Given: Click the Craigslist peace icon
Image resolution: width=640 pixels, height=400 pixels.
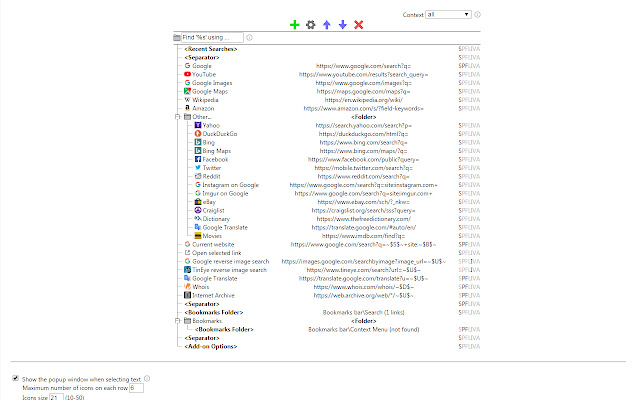Looking at the screenshot, I should pyautogui.click(x=198, y=210).
